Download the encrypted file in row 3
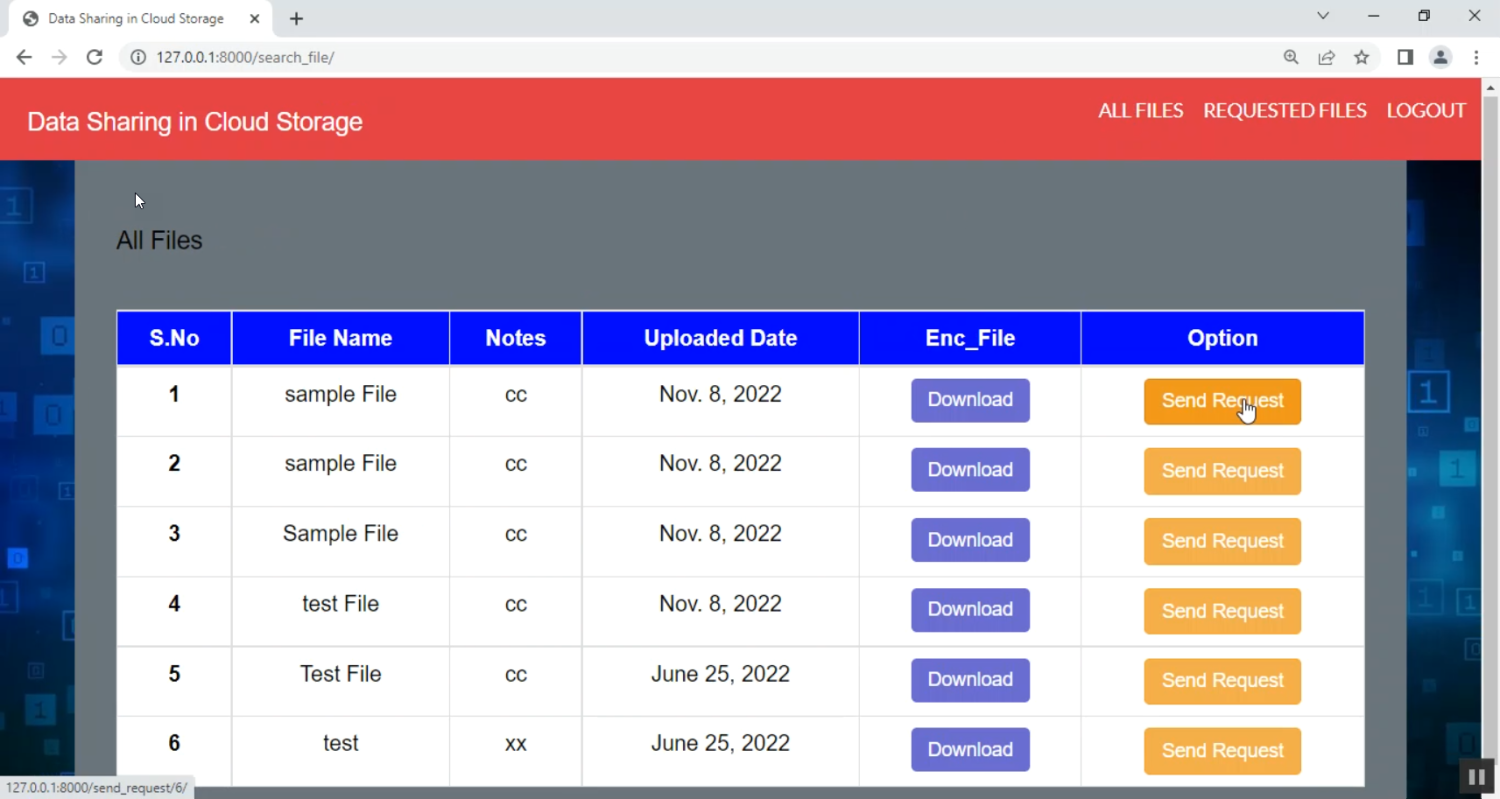1500x799 pixels. point(970,540)
